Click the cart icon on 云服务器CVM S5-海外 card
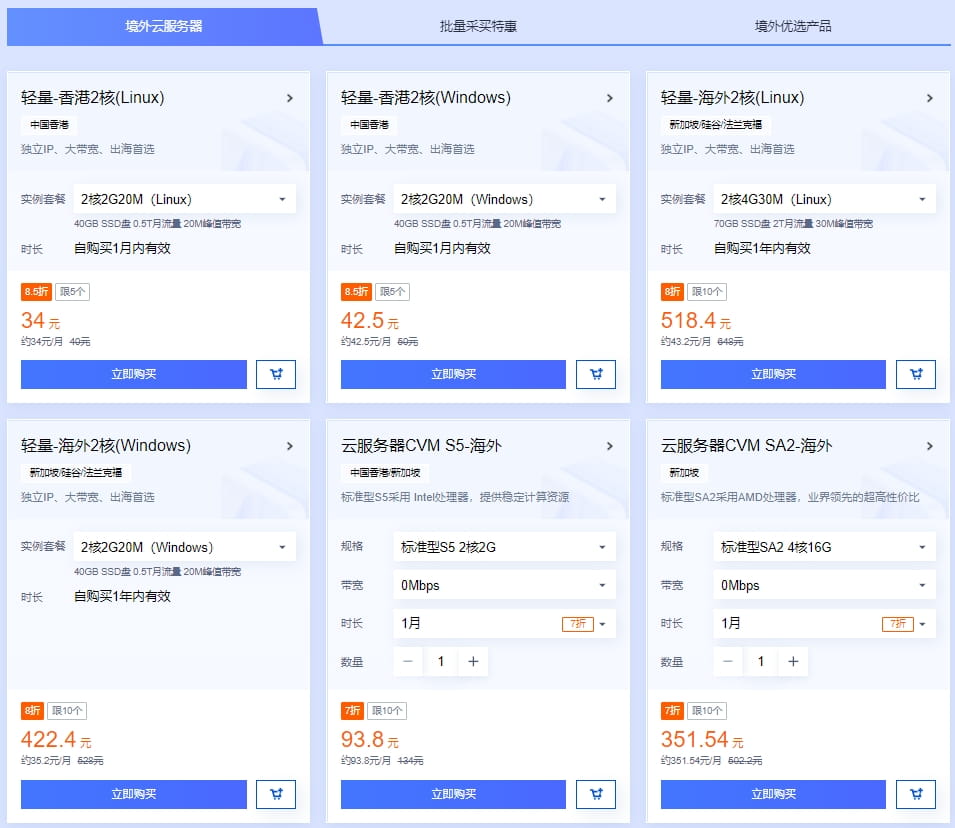The width and height of the screenshot is (955, 828). (596, 794)
